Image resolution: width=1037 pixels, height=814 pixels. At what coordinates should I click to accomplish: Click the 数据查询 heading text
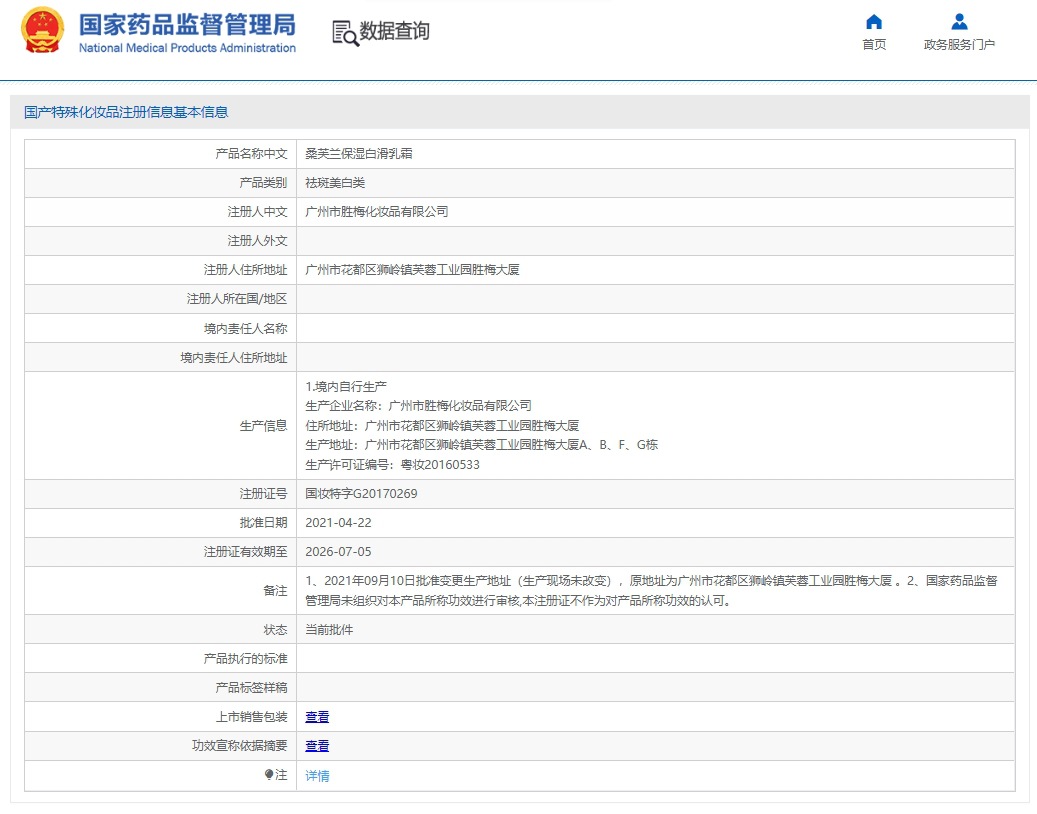click(x=395, y=32)
